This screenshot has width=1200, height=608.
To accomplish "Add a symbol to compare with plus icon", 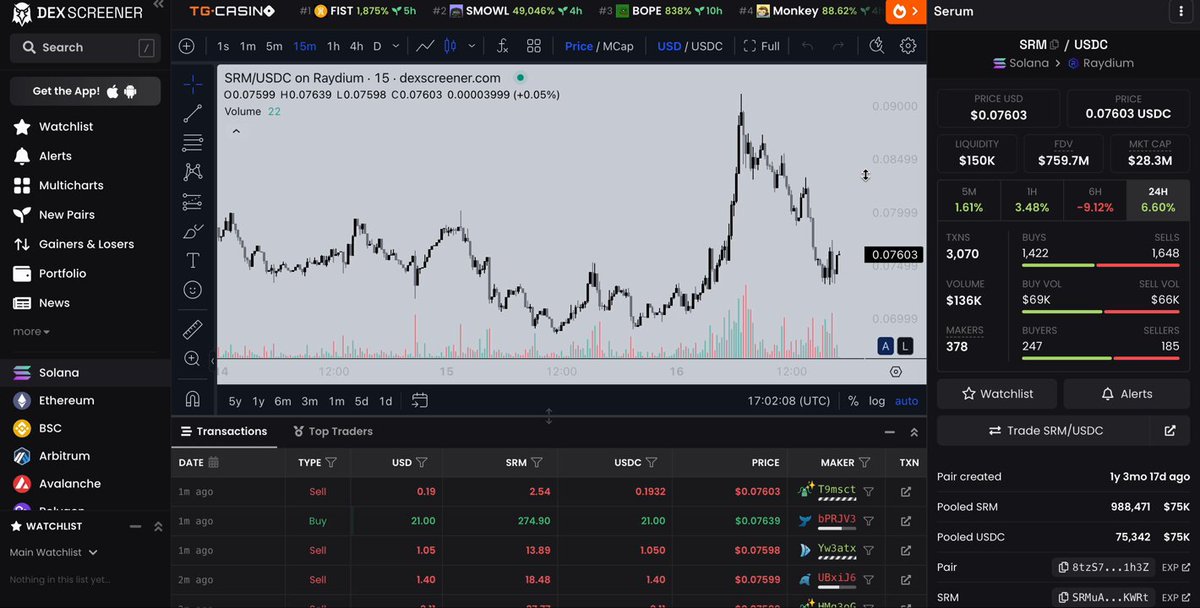I will coord(186,46).
